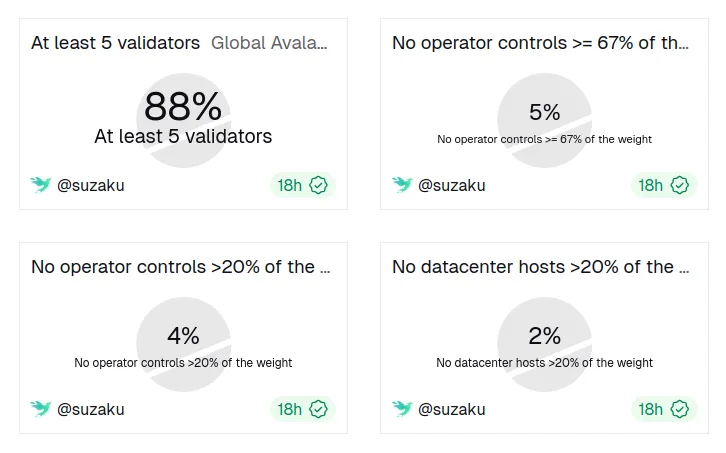This screenshot has width=726, height=453.
Task: Open the @suzaku profile link in the 88% card
Action: pos(91,185)
